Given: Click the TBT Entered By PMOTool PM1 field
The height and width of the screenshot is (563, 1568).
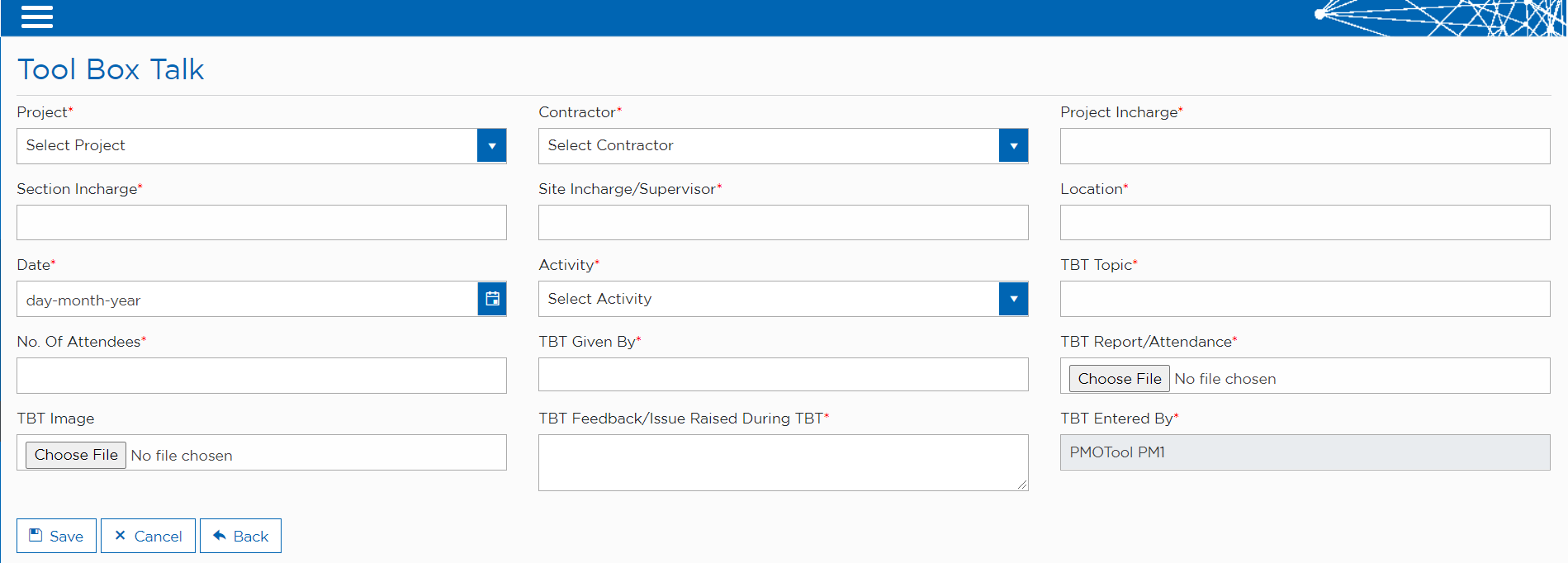Looking at the screenshot, I should click(1305, 452).
